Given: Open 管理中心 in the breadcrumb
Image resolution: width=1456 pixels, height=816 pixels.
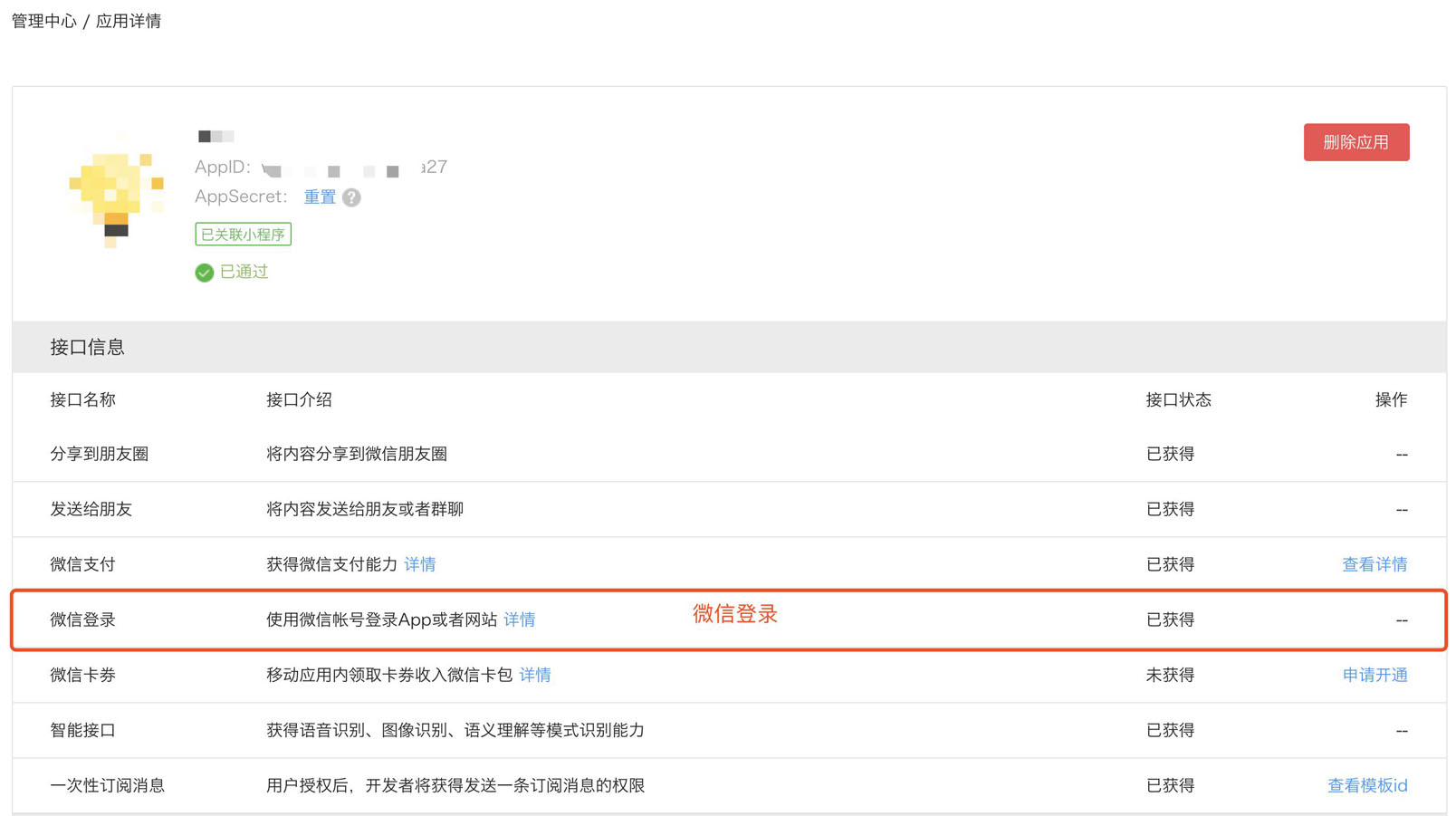Looking at the screenshot, I should point(43,21).
